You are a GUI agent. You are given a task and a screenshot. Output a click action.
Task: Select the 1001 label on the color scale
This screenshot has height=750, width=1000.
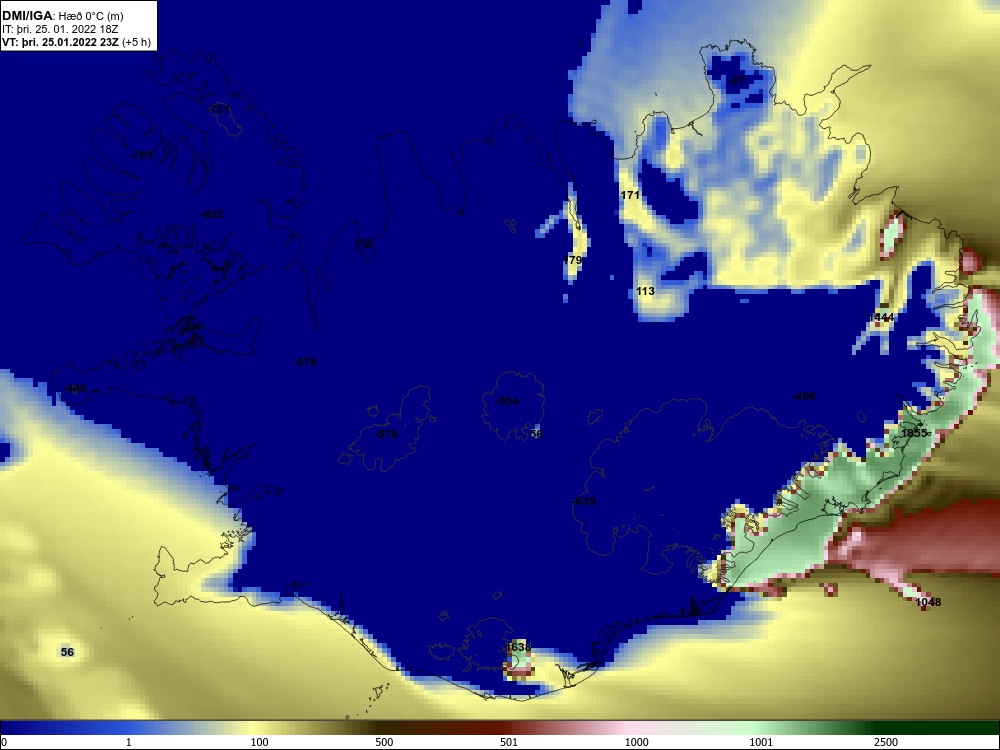point(761,742)
